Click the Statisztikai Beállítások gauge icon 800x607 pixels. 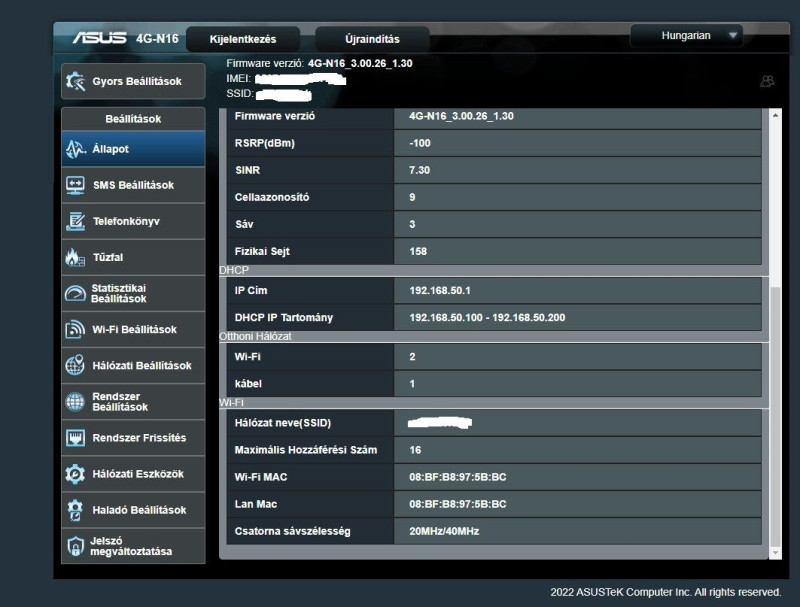(76, 293)
